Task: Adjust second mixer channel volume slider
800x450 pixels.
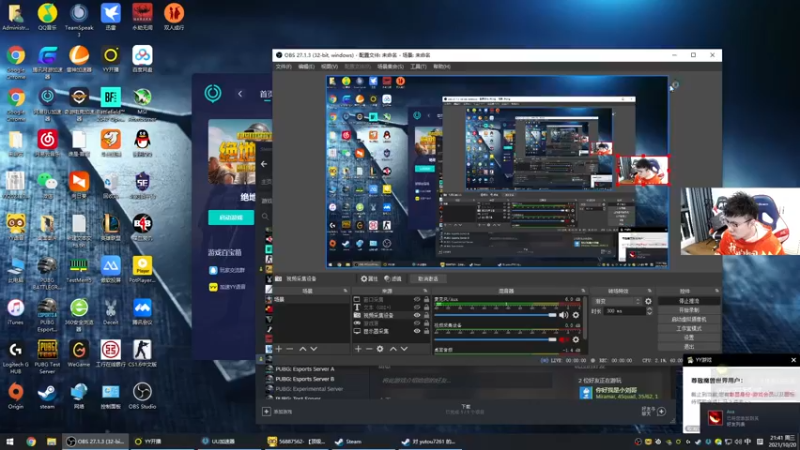Action: coord(495,340)
